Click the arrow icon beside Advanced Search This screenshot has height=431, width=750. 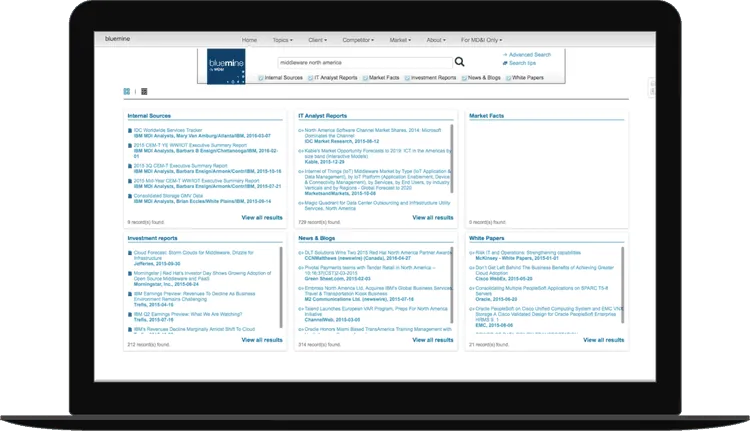(505, 55)
